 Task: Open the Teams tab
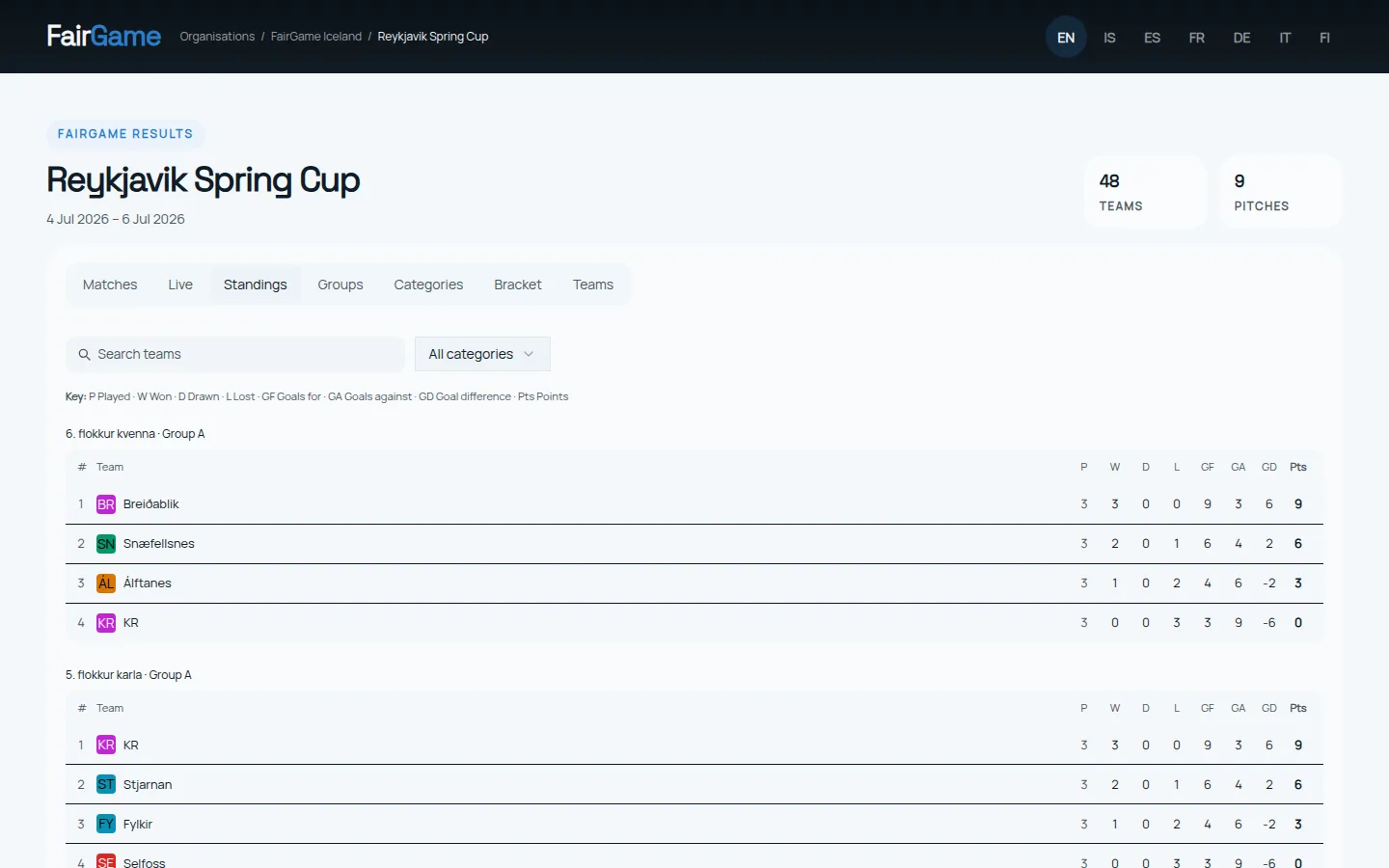(593, 285)
